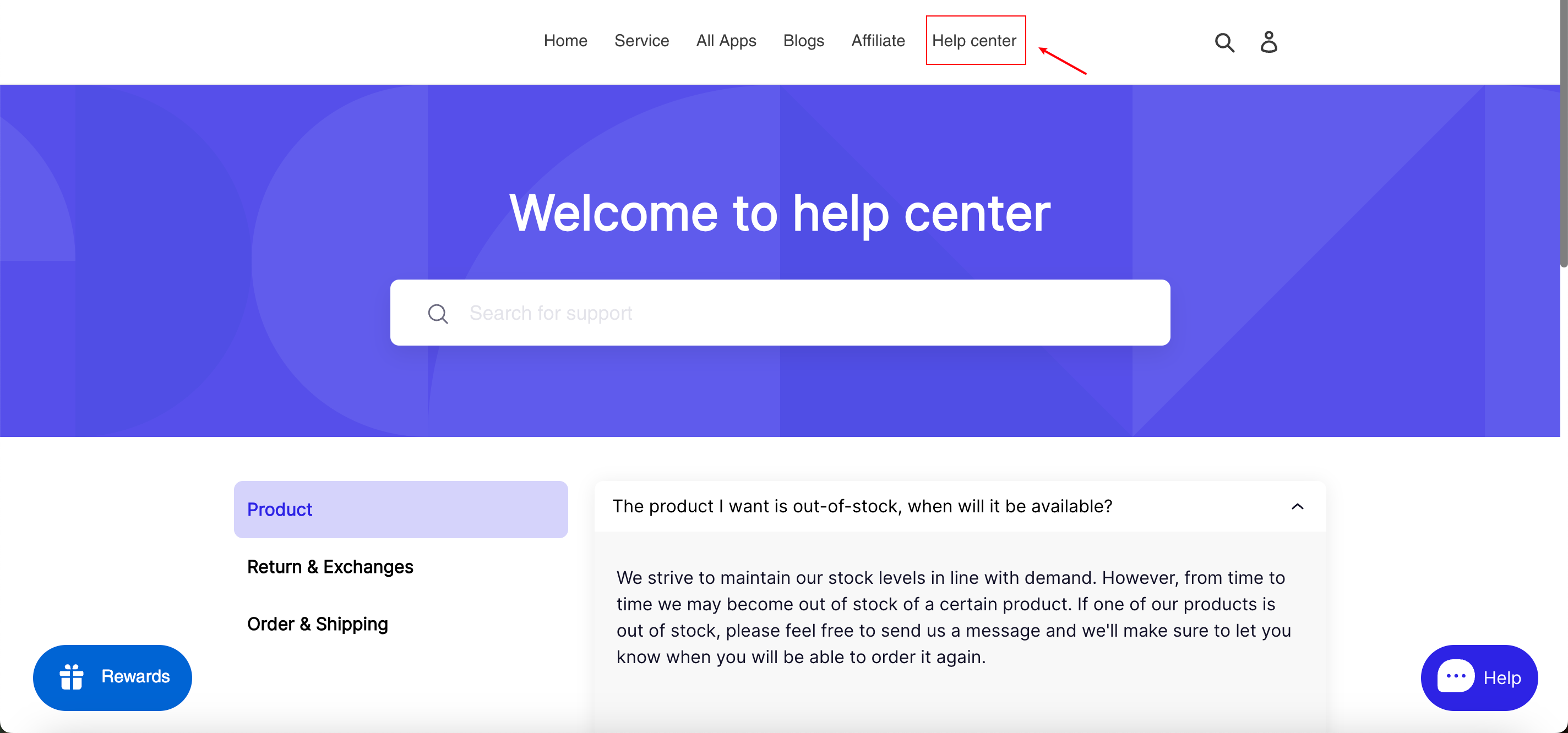This screenshot has width=1568, height=733.
Task: Open the Blogs menu item
Action: pyautogui.click(x=803, y=41)
